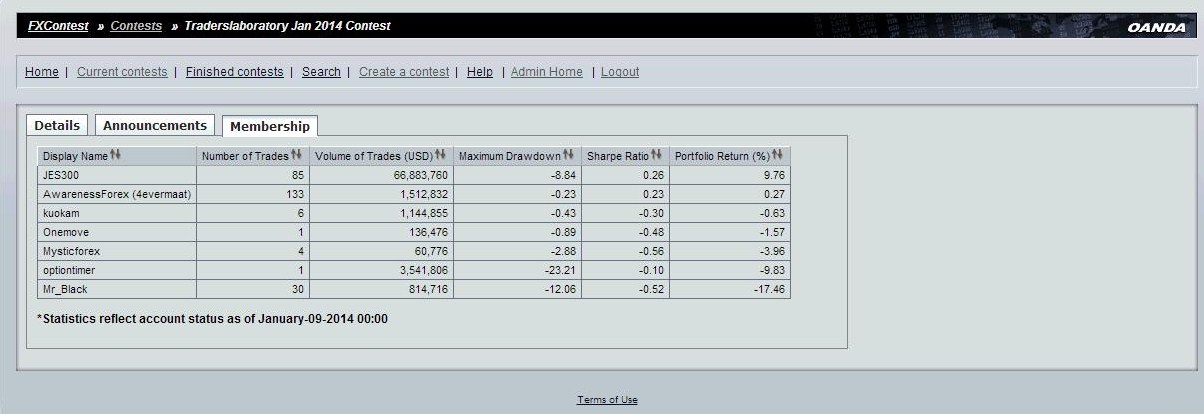Screen dimensions: 1204x414
Task: Click the Traderslaboratory Jan 2014 Contest title
Action: 287,26
